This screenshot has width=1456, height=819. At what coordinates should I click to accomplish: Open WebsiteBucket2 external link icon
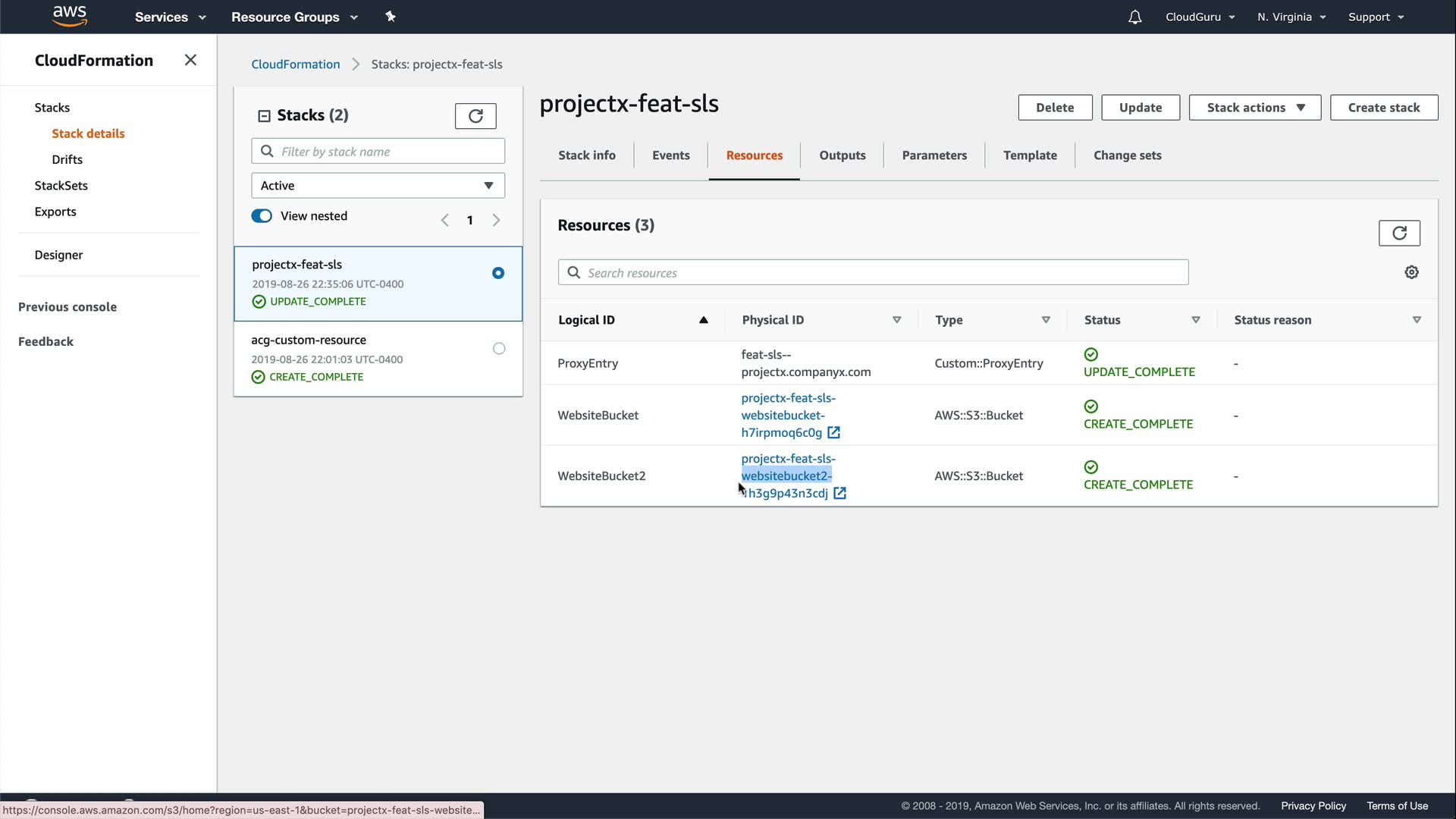tap(839, 494)
